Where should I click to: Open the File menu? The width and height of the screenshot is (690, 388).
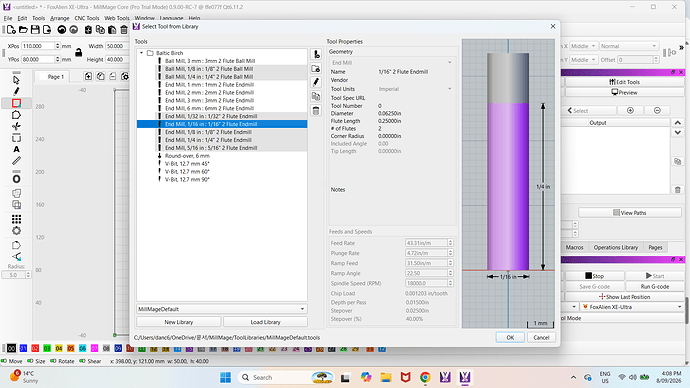[8, 18]
